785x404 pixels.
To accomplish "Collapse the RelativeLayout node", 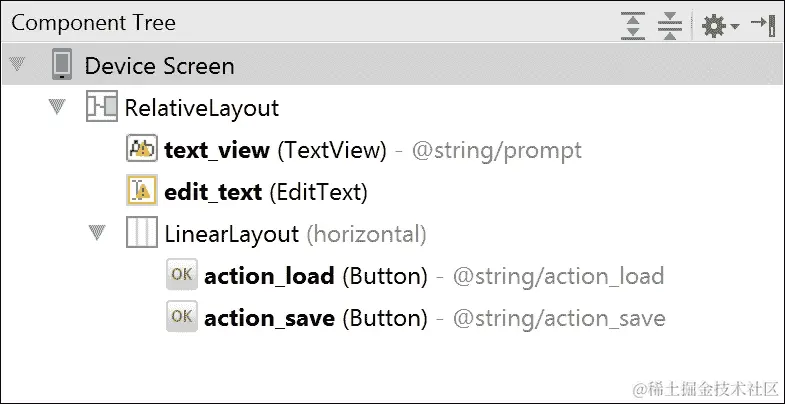I will point(57,107).
